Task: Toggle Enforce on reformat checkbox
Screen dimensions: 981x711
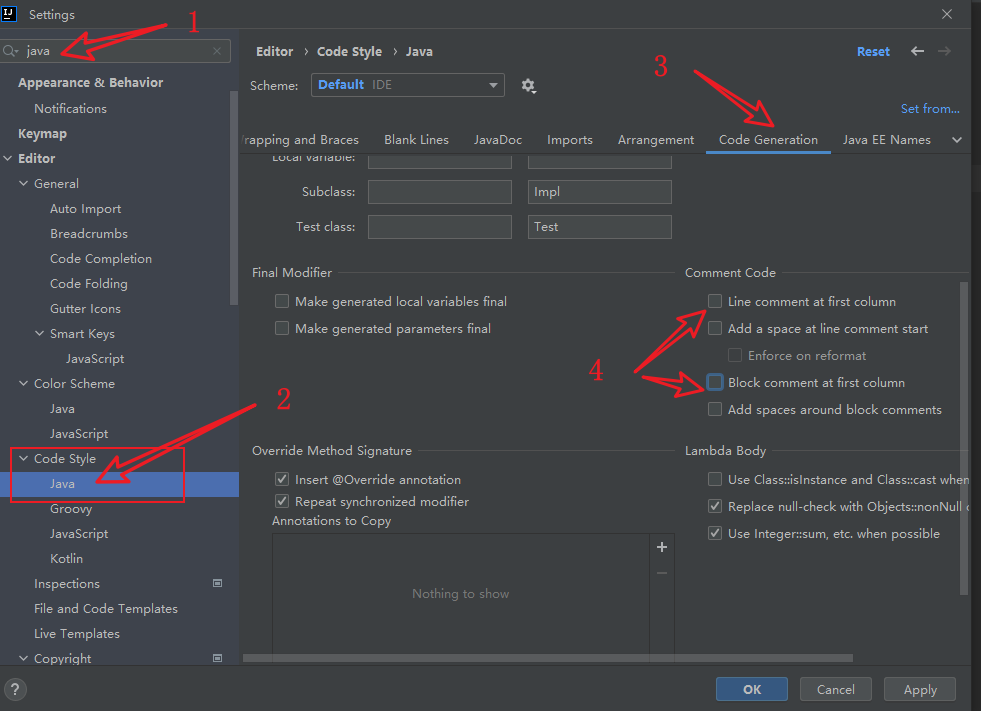Action: 734,356
